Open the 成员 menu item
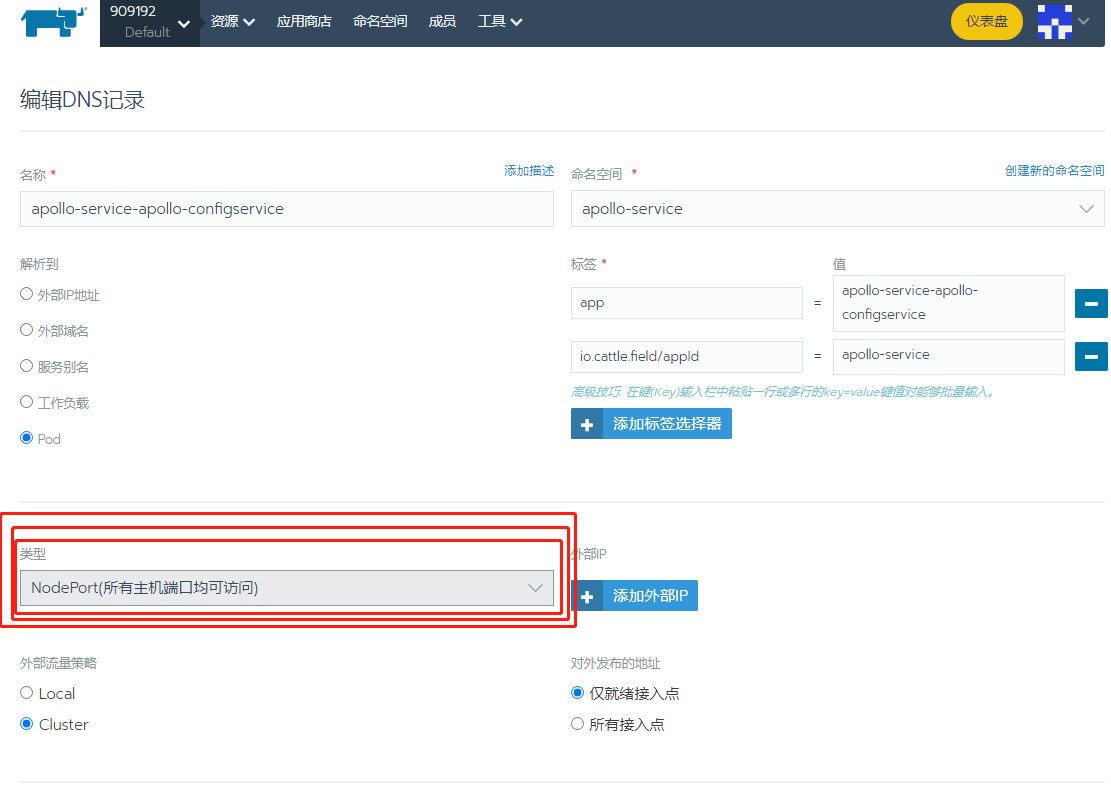1111x797 pixels. coord(442,20)
